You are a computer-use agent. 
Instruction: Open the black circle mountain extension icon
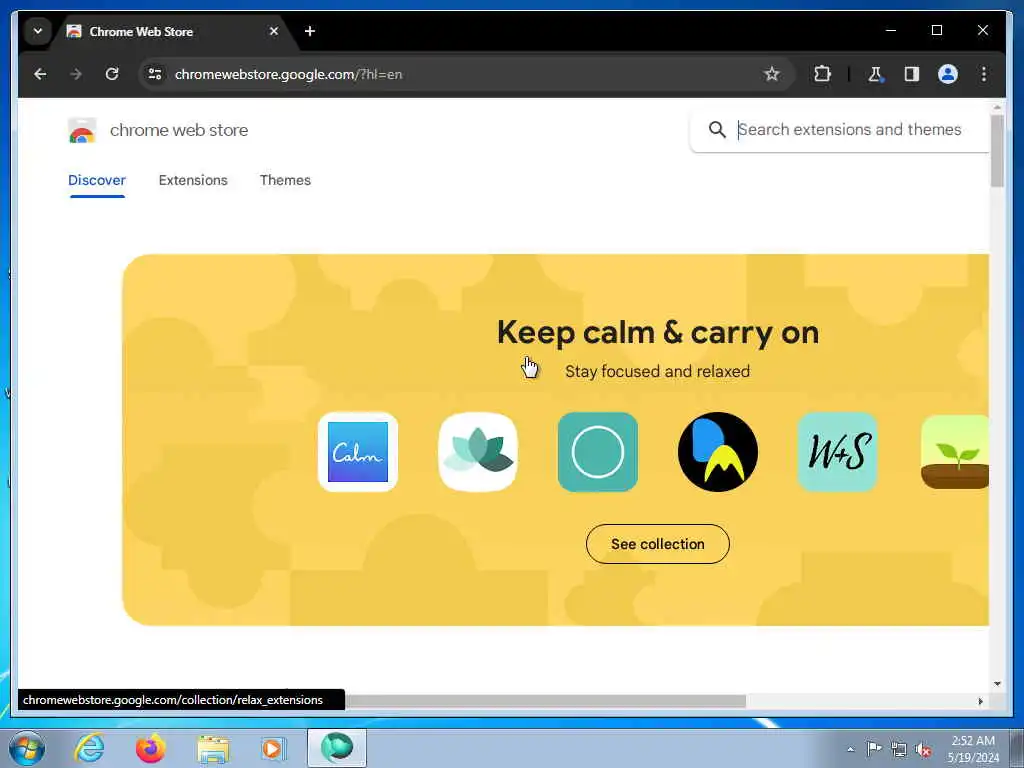coord(718,452)
